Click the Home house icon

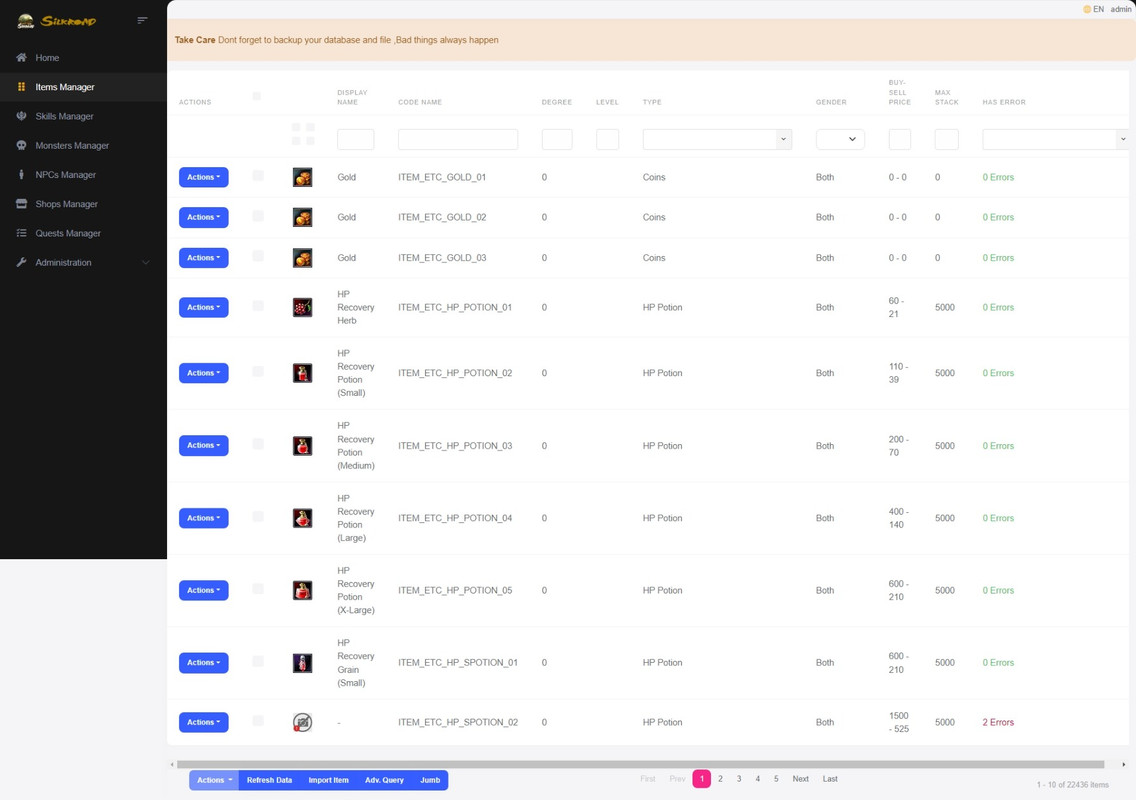[22, 57]
